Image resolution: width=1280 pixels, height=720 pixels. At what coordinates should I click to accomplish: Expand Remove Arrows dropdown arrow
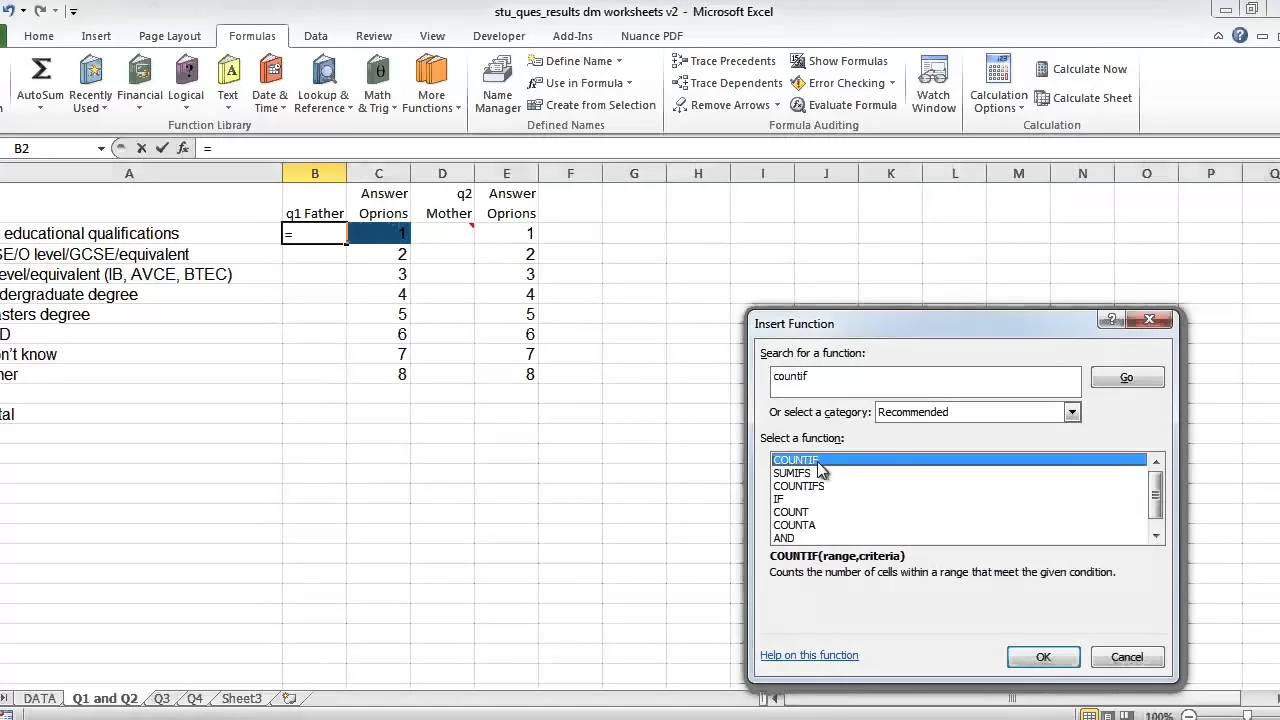click(x=778, y=105)
